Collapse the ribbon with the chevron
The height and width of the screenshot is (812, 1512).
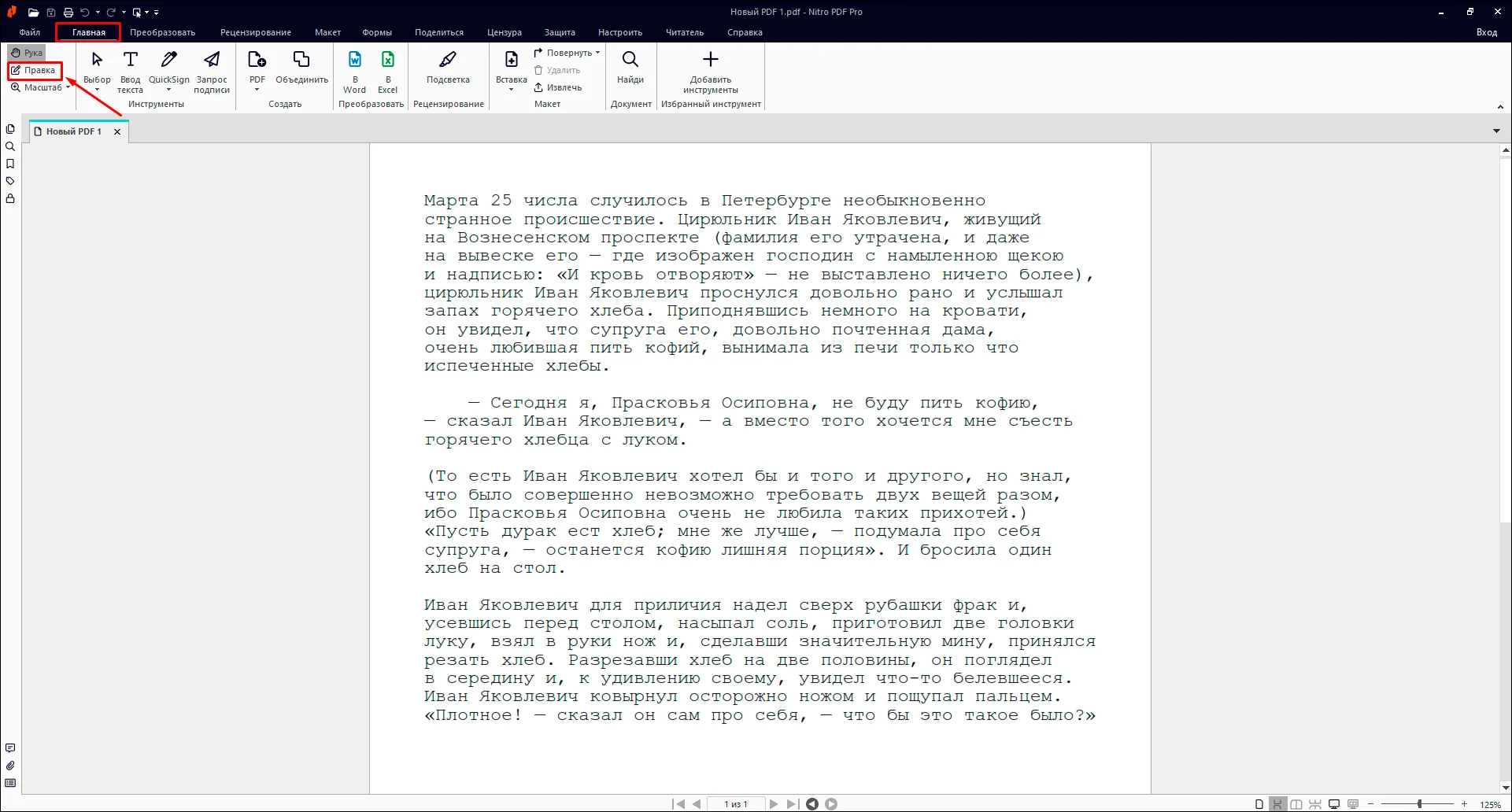click(x=1500, y=107)
